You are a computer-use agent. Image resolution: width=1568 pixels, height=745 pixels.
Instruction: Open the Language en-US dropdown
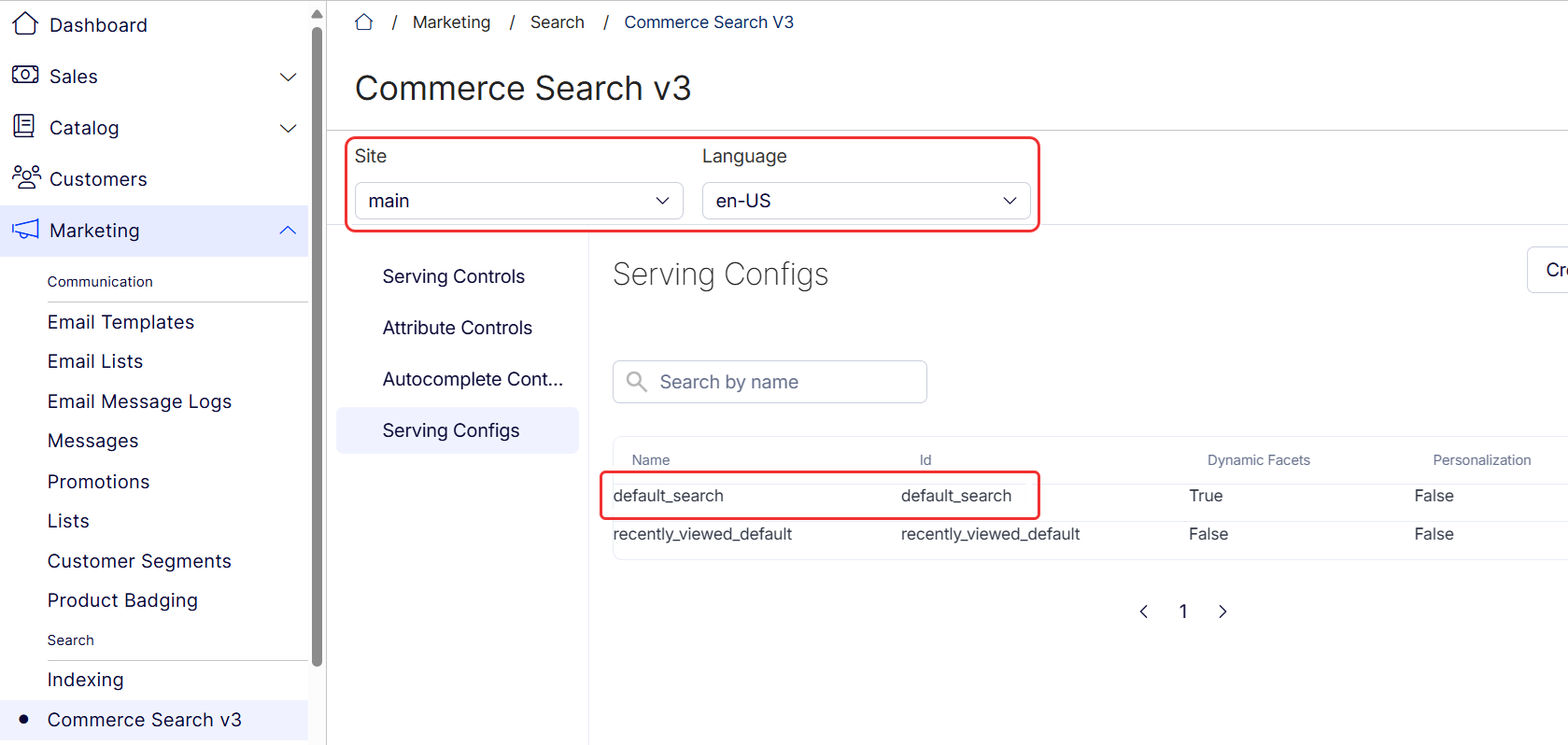(866, 201)
